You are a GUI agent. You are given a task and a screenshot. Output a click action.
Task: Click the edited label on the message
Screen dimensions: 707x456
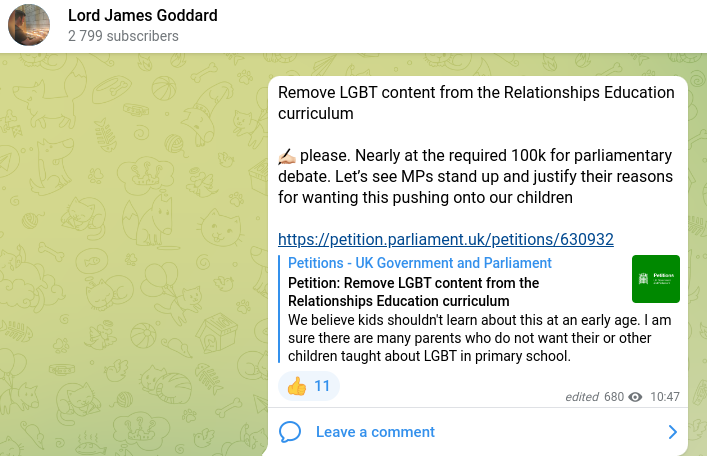point(582,397)
